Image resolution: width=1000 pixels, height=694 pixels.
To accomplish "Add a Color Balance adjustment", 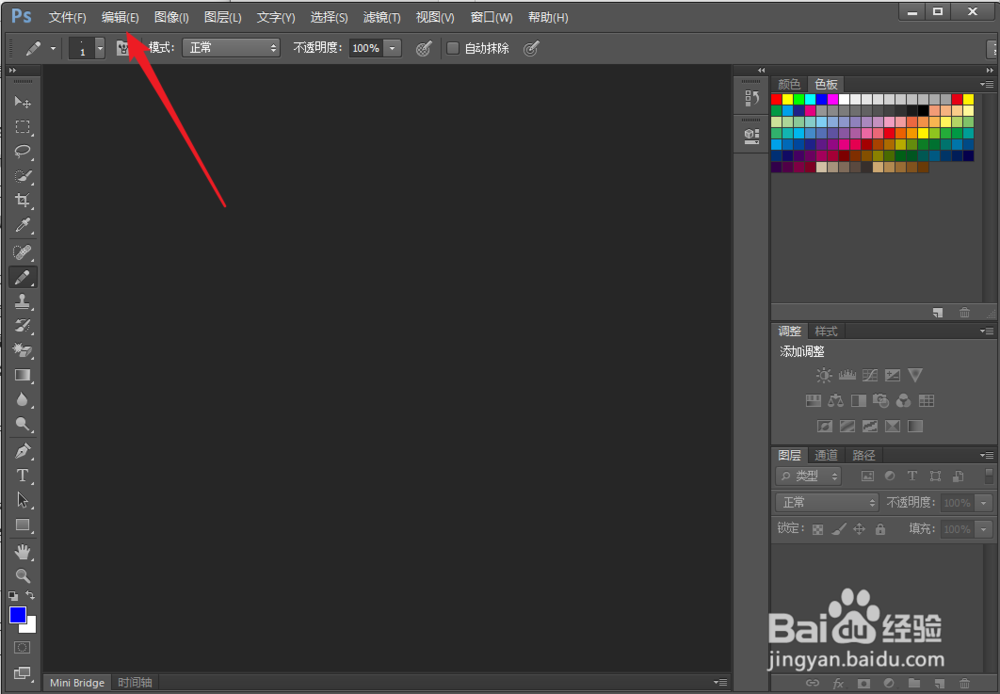I will (x=835, y=401).
